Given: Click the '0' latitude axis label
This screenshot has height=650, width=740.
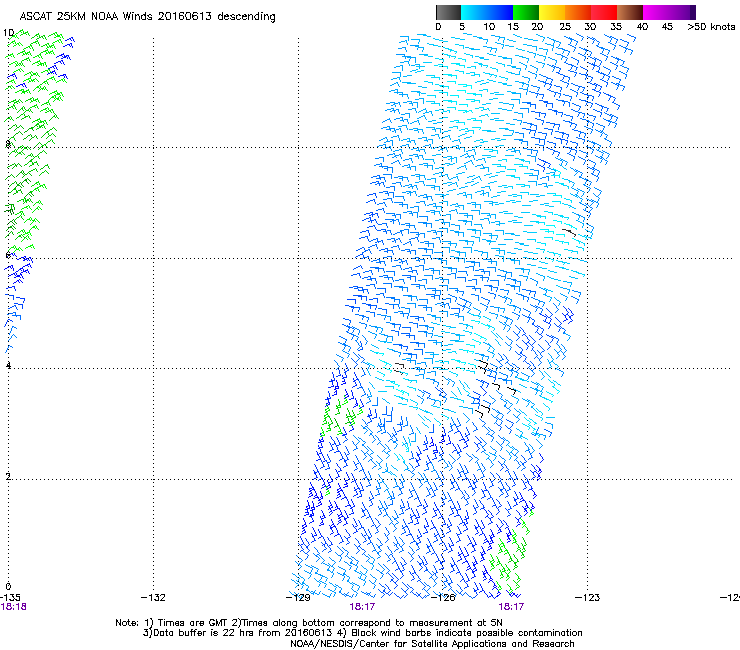Looking at the screenshot, I should [x=8, y=587].
